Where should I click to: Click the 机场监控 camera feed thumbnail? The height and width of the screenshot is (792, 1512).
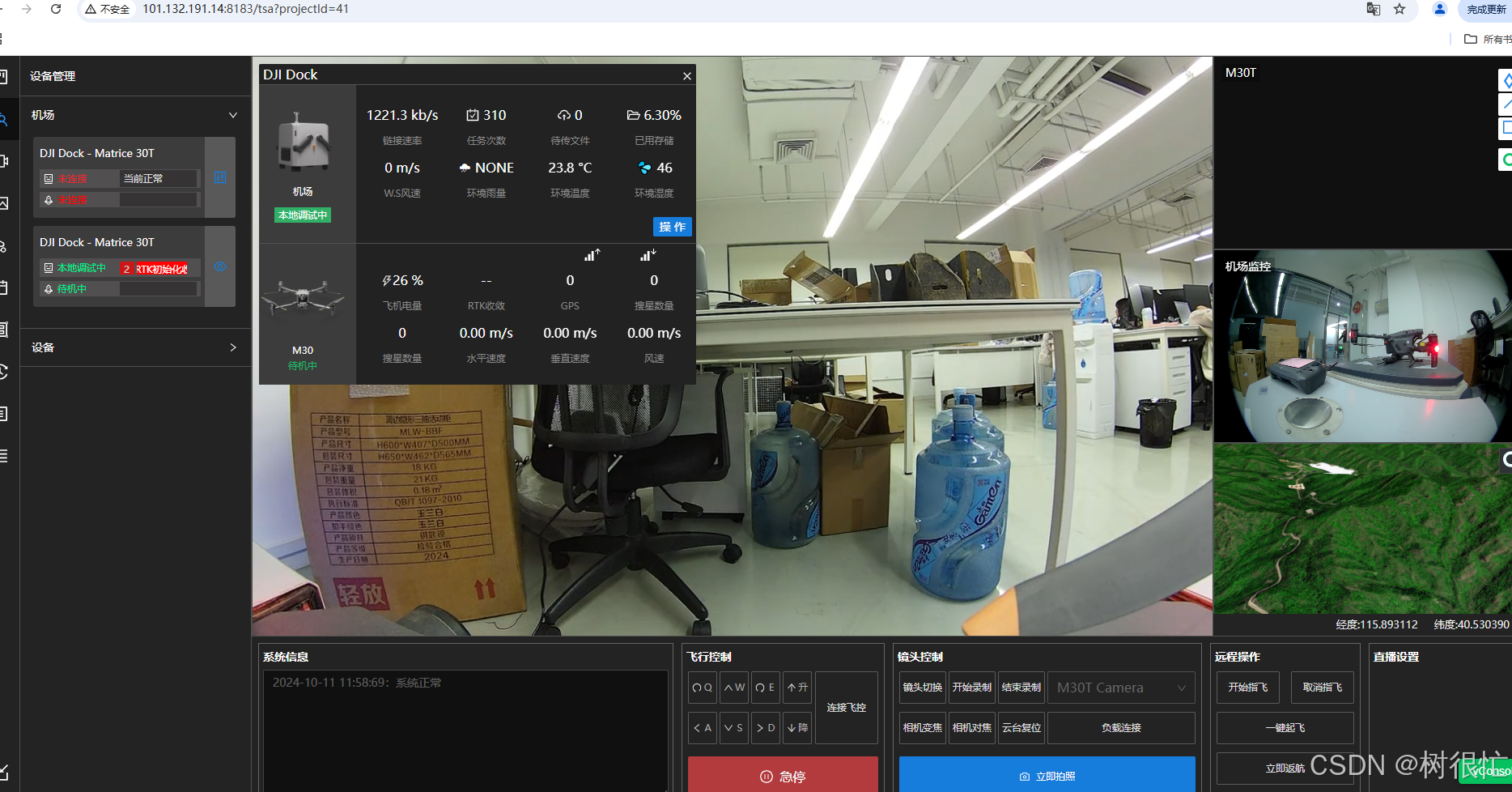[1362, 346]
